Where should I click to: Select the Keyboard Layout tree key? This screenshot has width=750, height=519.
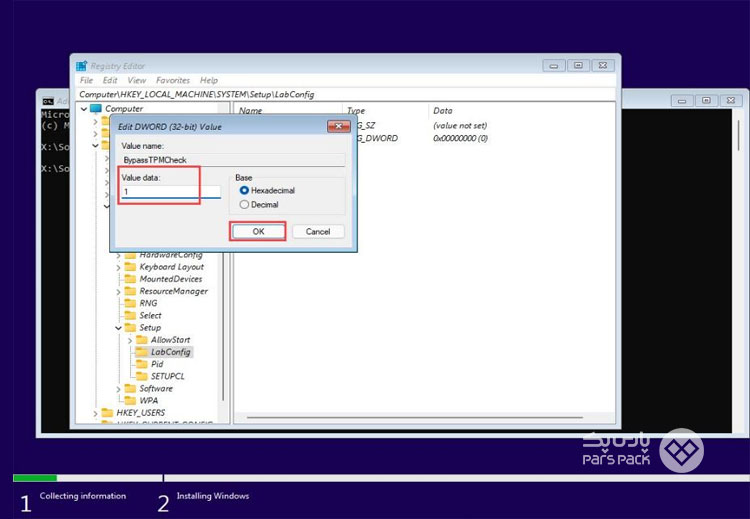point(171,266)
